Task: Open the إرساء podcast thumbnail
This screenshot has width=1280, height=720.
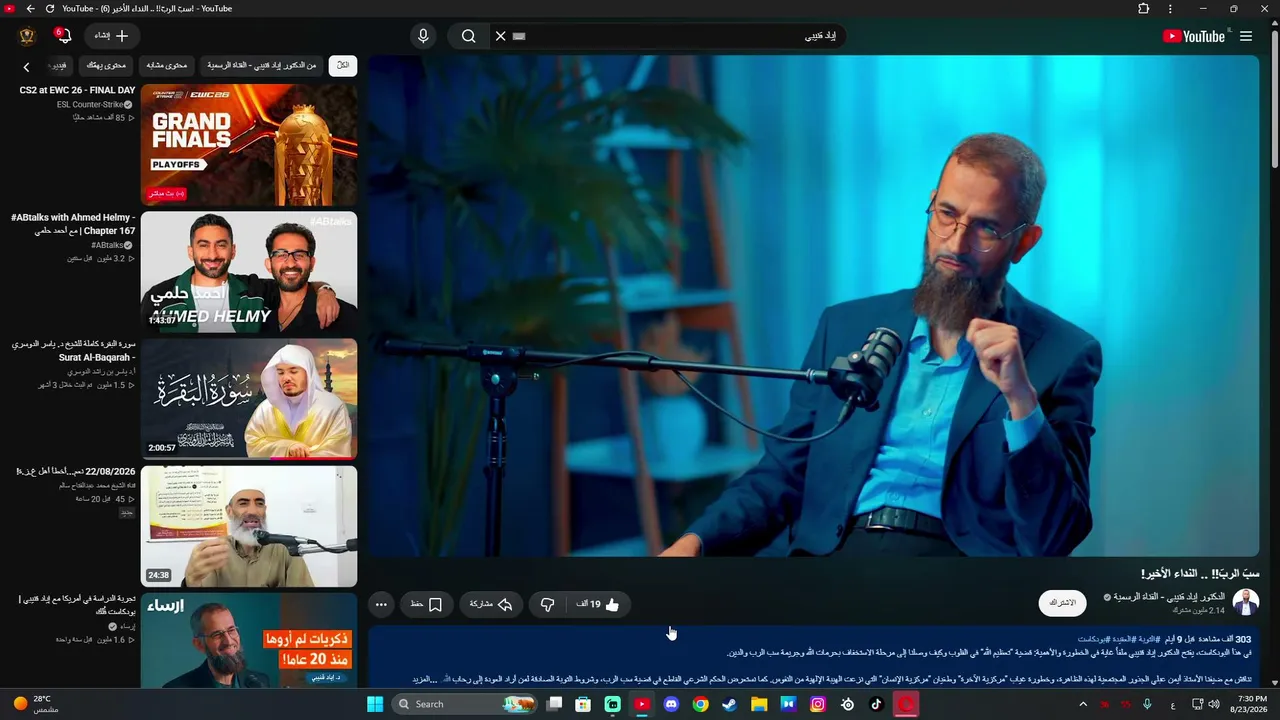Action: pos(249,641)
